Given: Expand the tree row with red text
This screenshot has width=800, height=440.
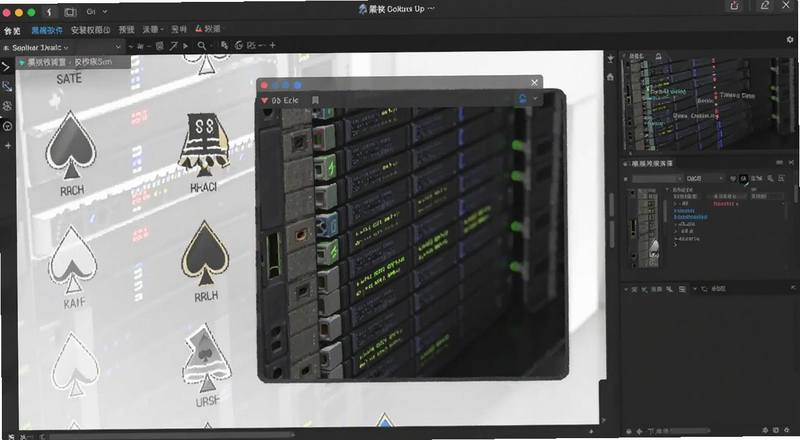Looking at the screenshot, I should [x=676, y=204].
